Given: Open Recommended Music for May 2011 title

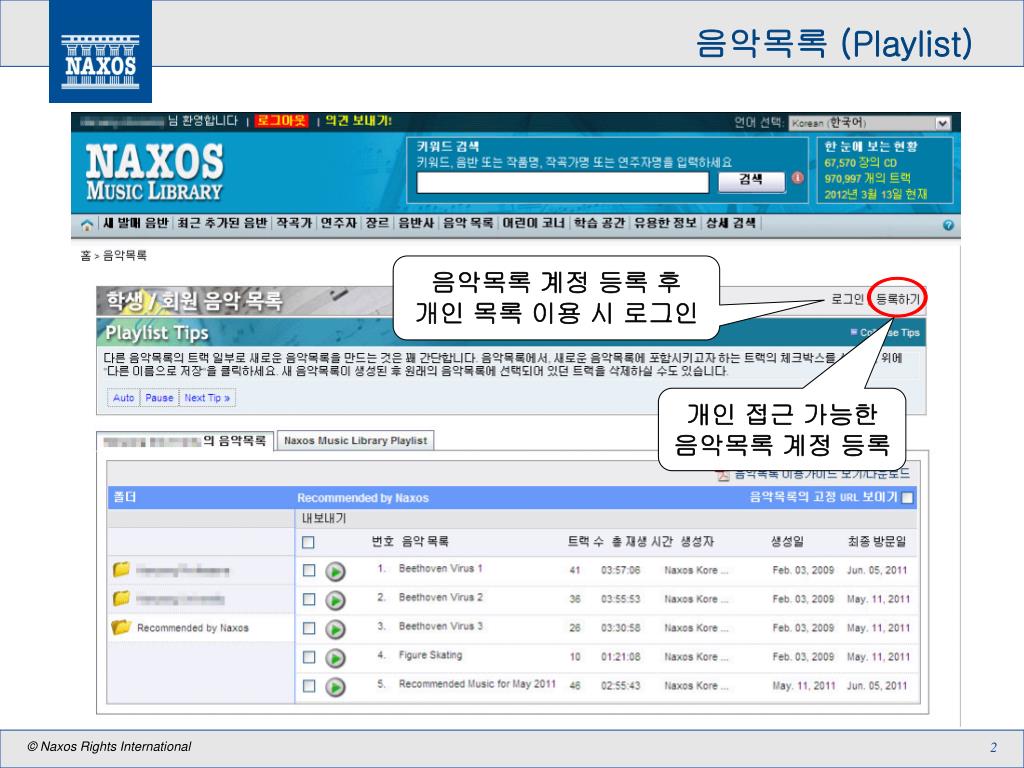Looking at the screenshot, I should coord(477,684).
